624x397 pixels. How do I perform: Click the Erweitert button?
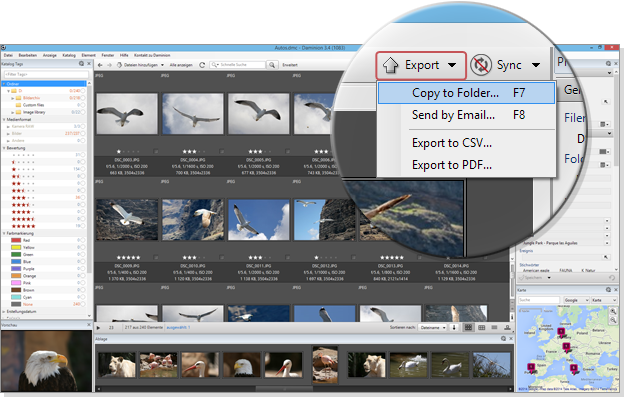[x=290, y=65]
